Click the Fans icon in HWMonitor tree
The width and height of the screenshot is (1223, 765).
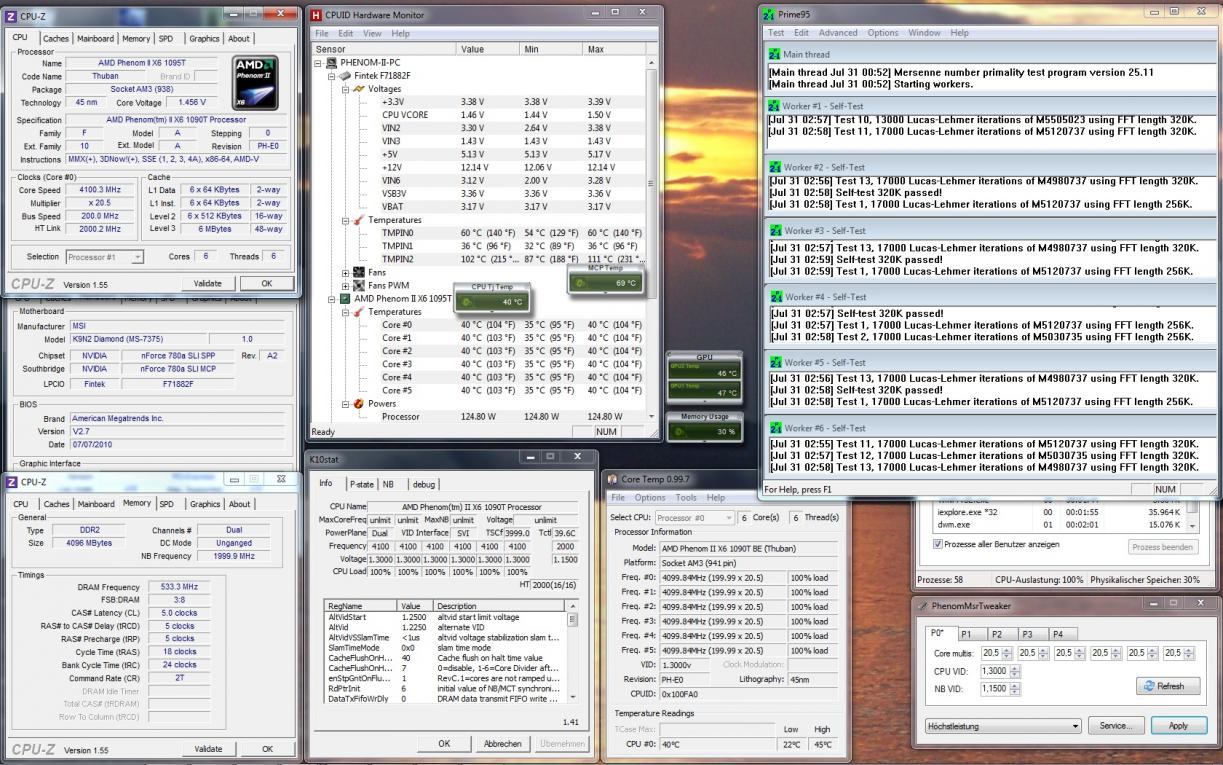click(x=358, y=272)
